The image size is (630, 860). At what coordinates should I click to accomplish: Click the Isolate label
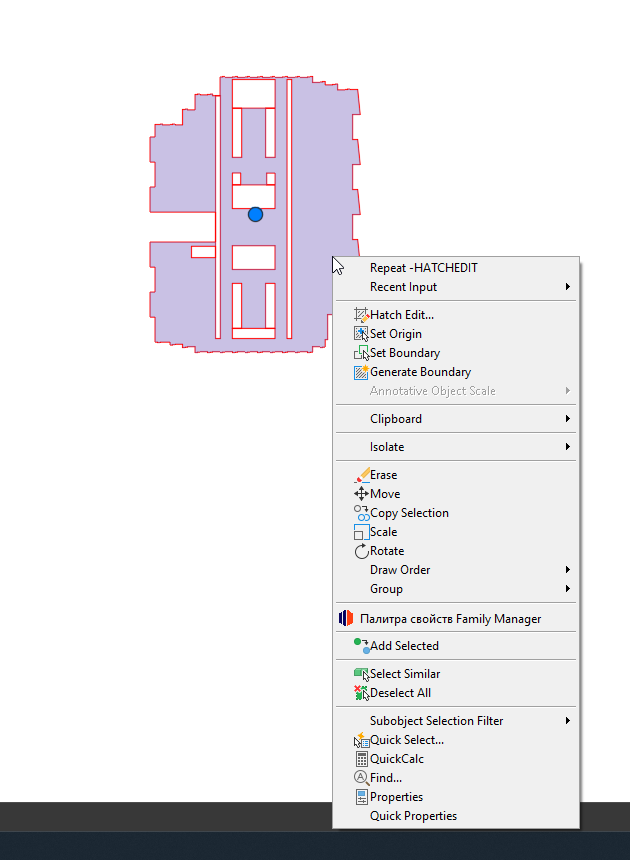[x=387, y=447]
